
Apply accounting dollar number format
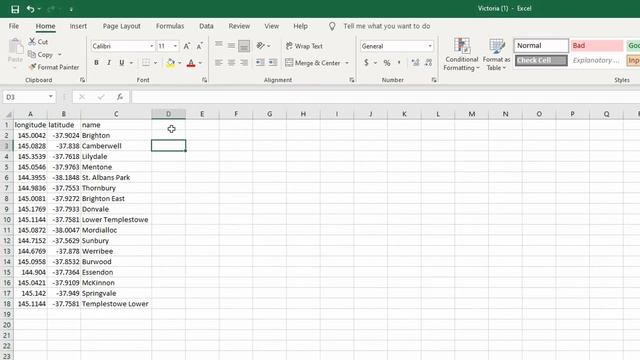click(366, 62)
